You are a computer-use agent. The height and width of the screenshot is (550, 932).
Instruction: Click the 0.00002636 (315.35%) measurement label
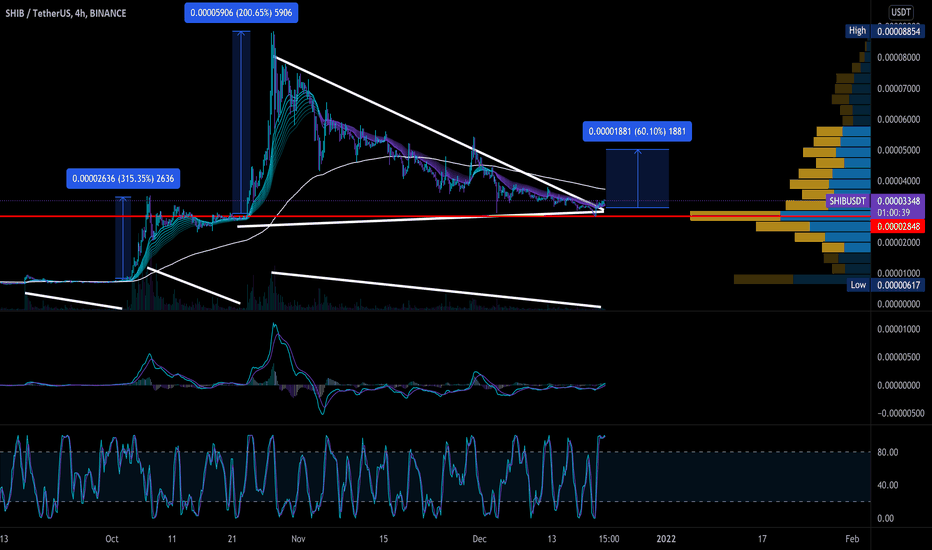click(123, 178)
